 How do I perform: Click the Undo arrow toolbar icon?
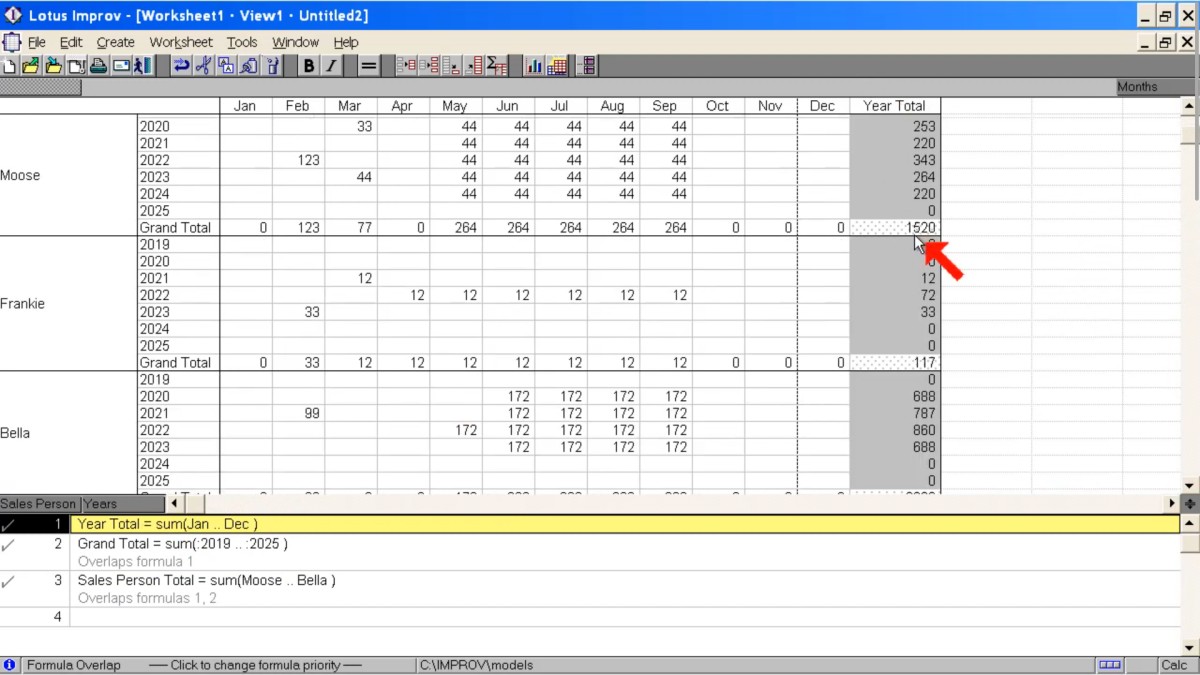coord(181,66)
